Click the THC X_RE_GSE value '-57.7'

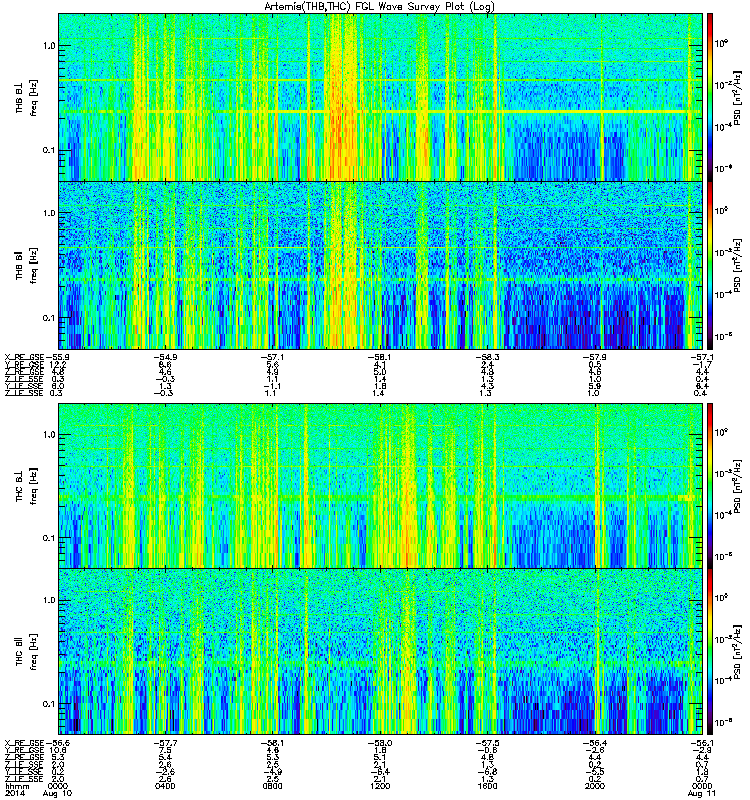(165, 743)
